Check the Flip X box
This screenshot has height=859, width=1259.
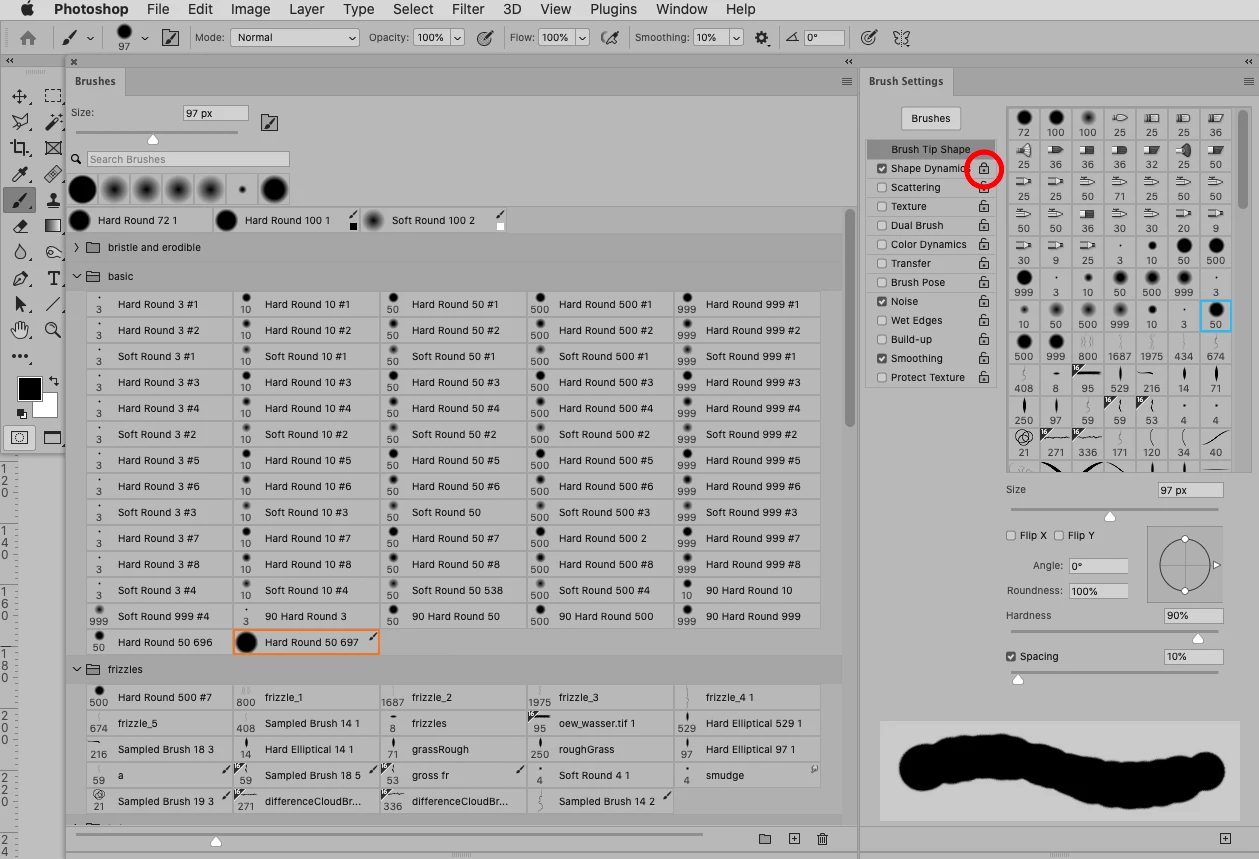click(1011, 536)
